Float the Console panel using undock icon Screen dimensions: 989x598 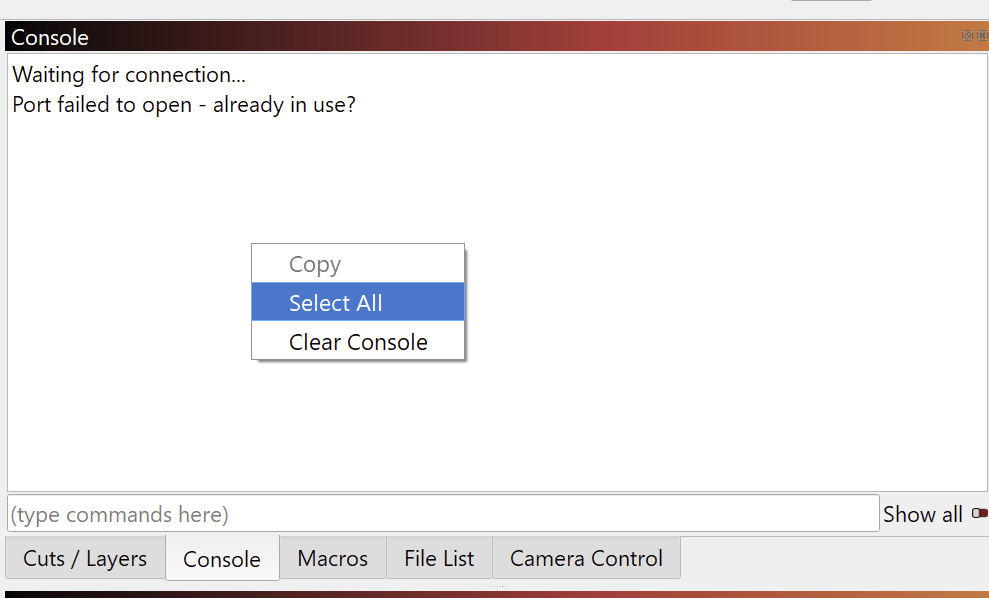[x=967, y=36]
